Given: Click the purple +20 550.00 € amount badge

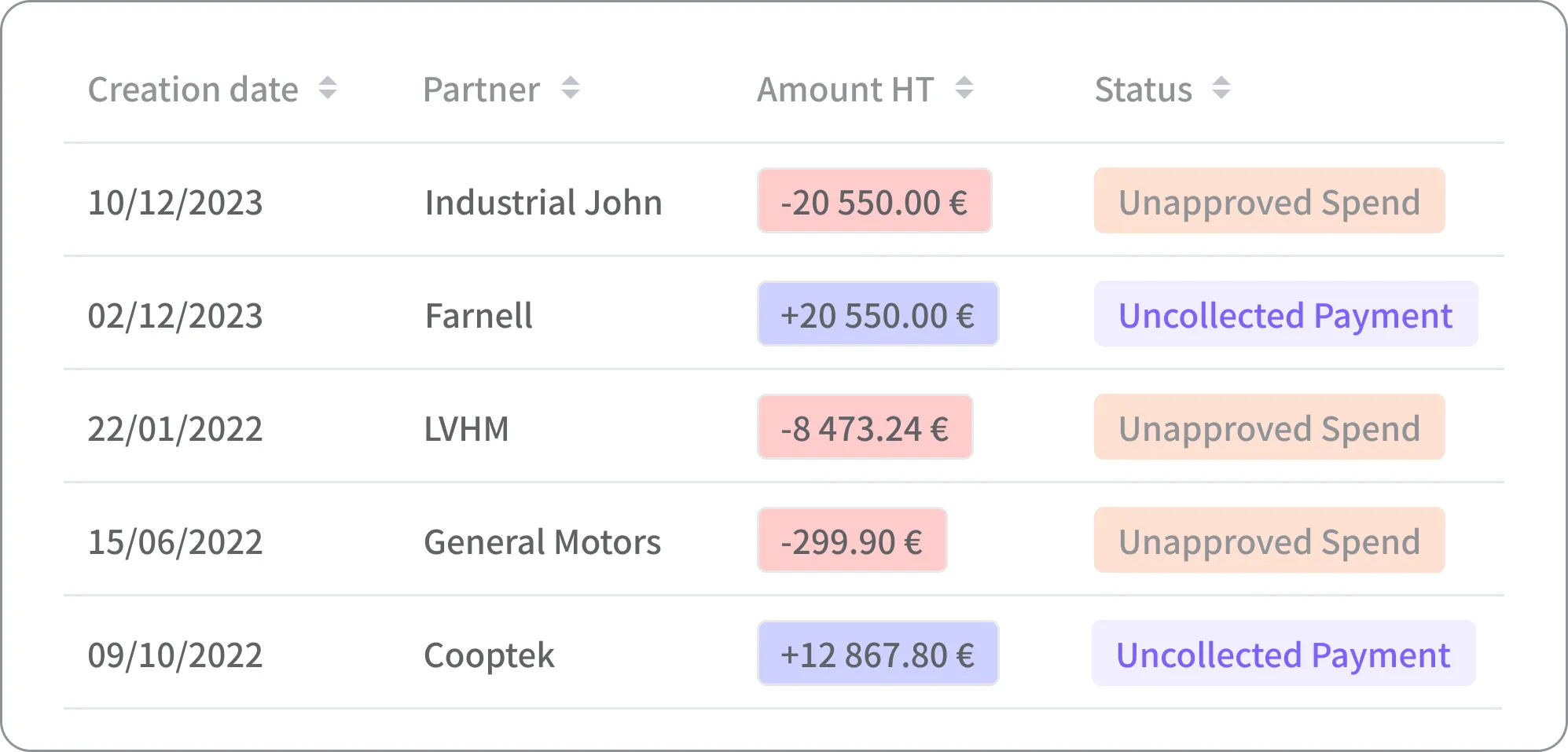Looking at the screenshot, I should [876, 315].
